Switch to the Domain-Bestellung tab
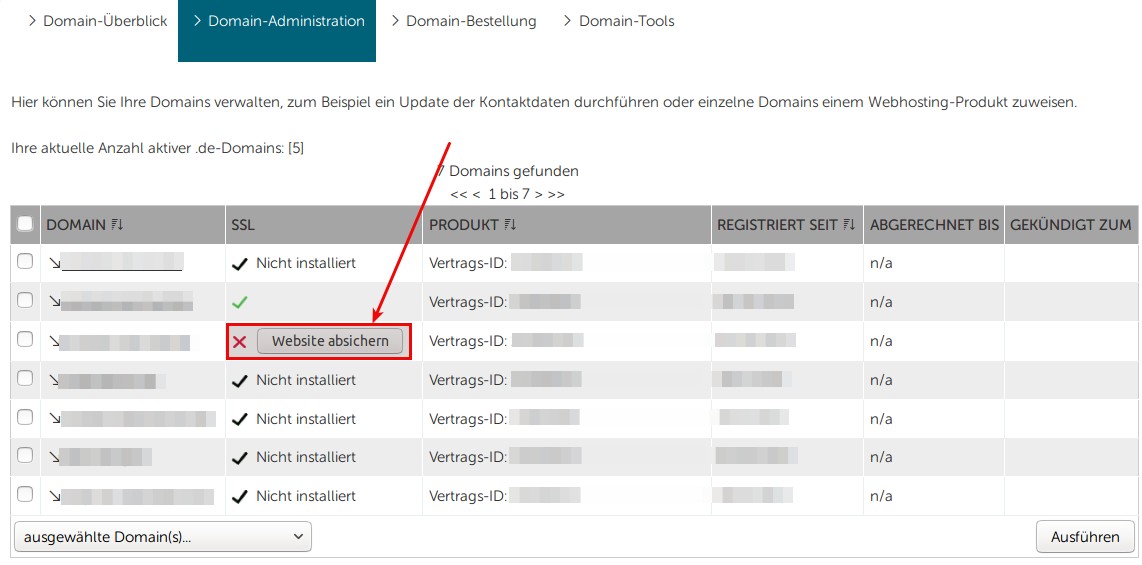Screen dimensions: 1142x565 (464, 21)
